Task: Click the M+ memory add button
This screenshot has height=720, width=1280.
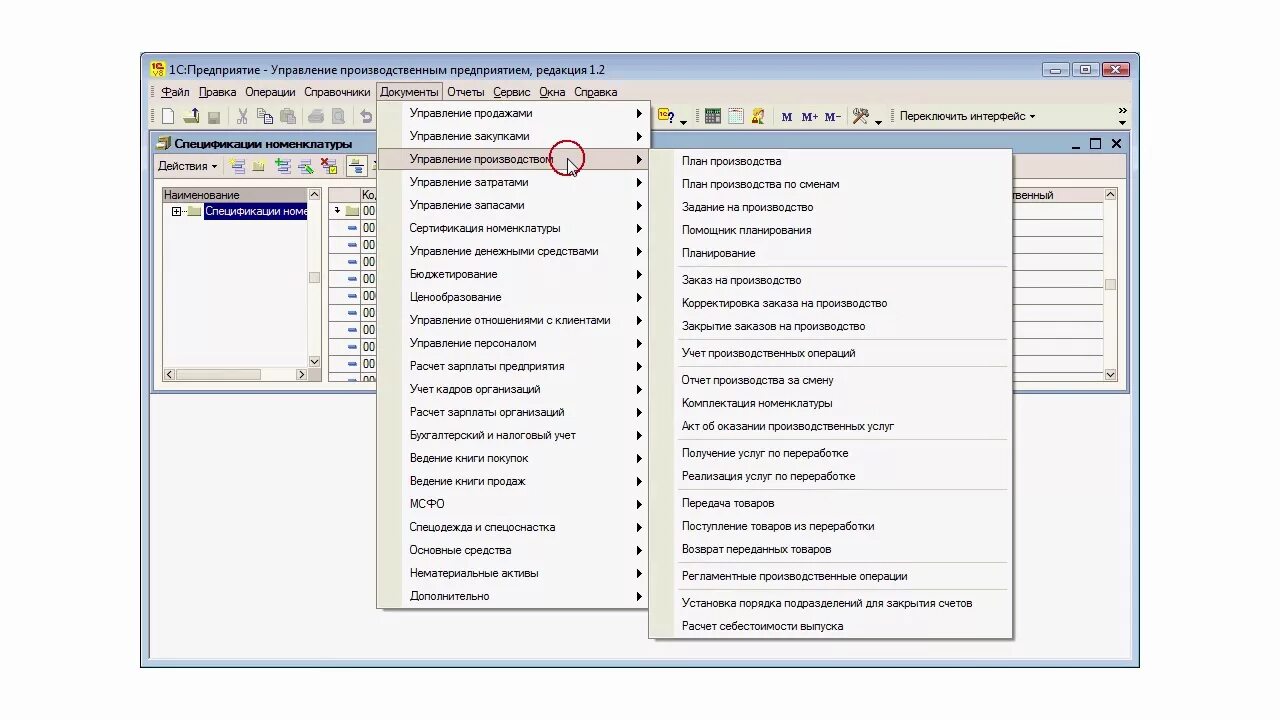Action: pyautogui.click(x=810, y=117)
